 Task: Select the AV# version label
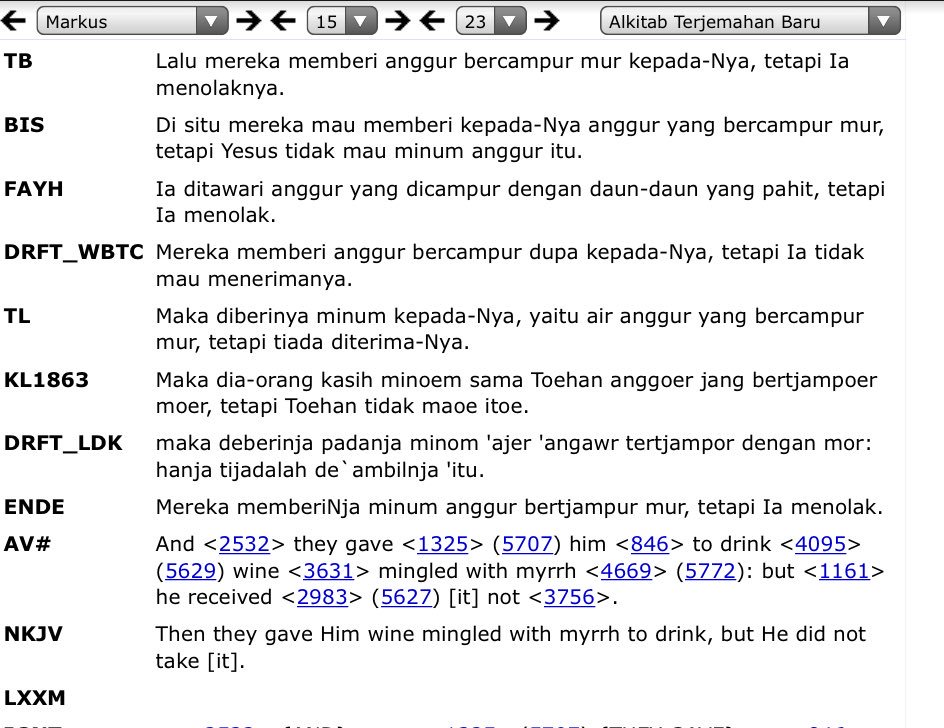pos(28,544)
